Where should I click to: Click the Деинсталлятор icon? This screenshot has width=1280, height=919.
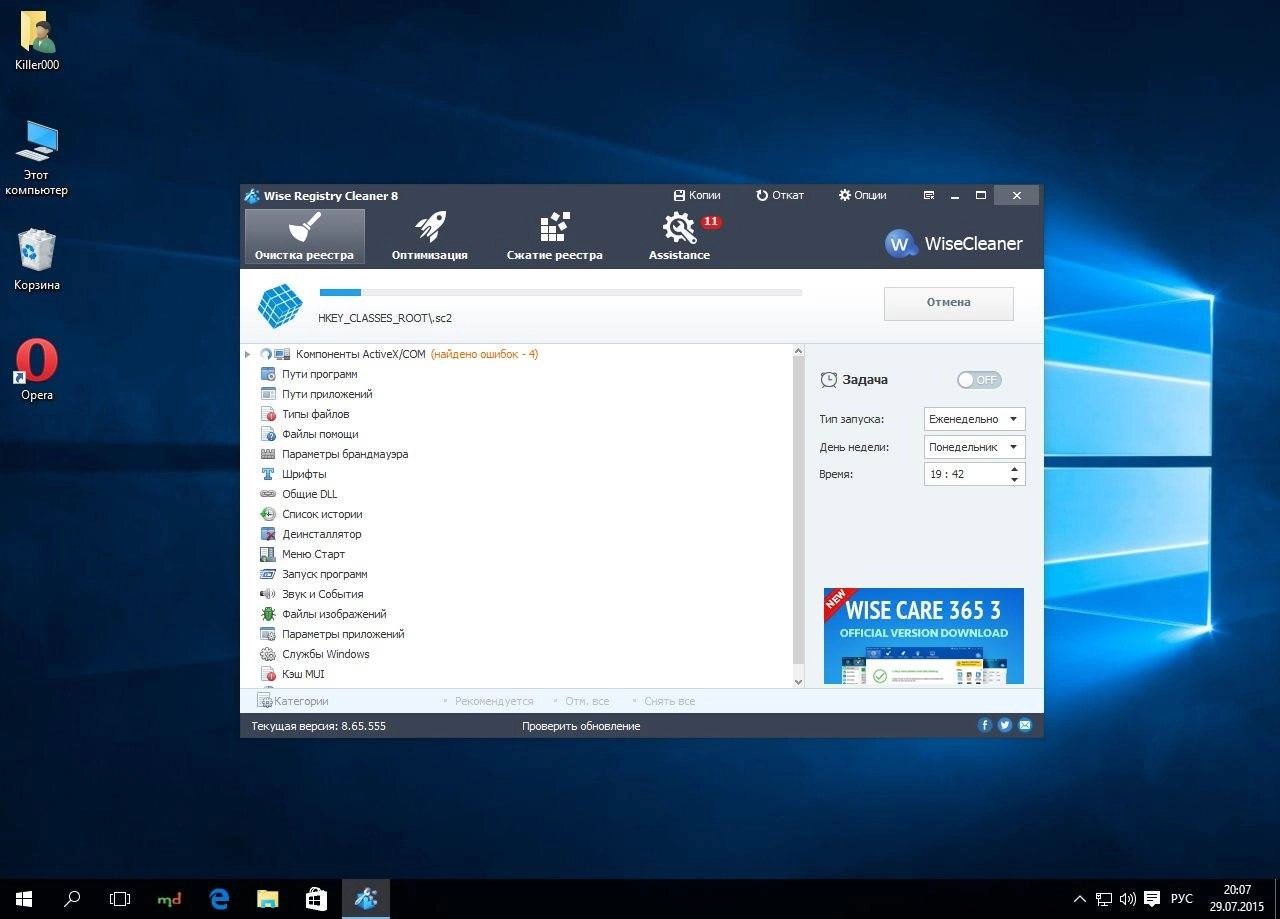coord(268,534)
